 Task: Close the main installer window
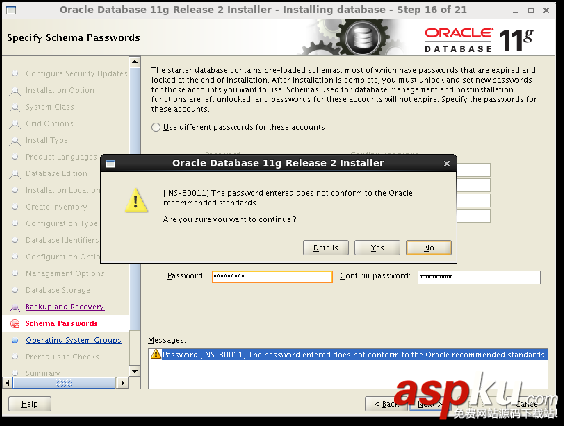pos(546,10)
